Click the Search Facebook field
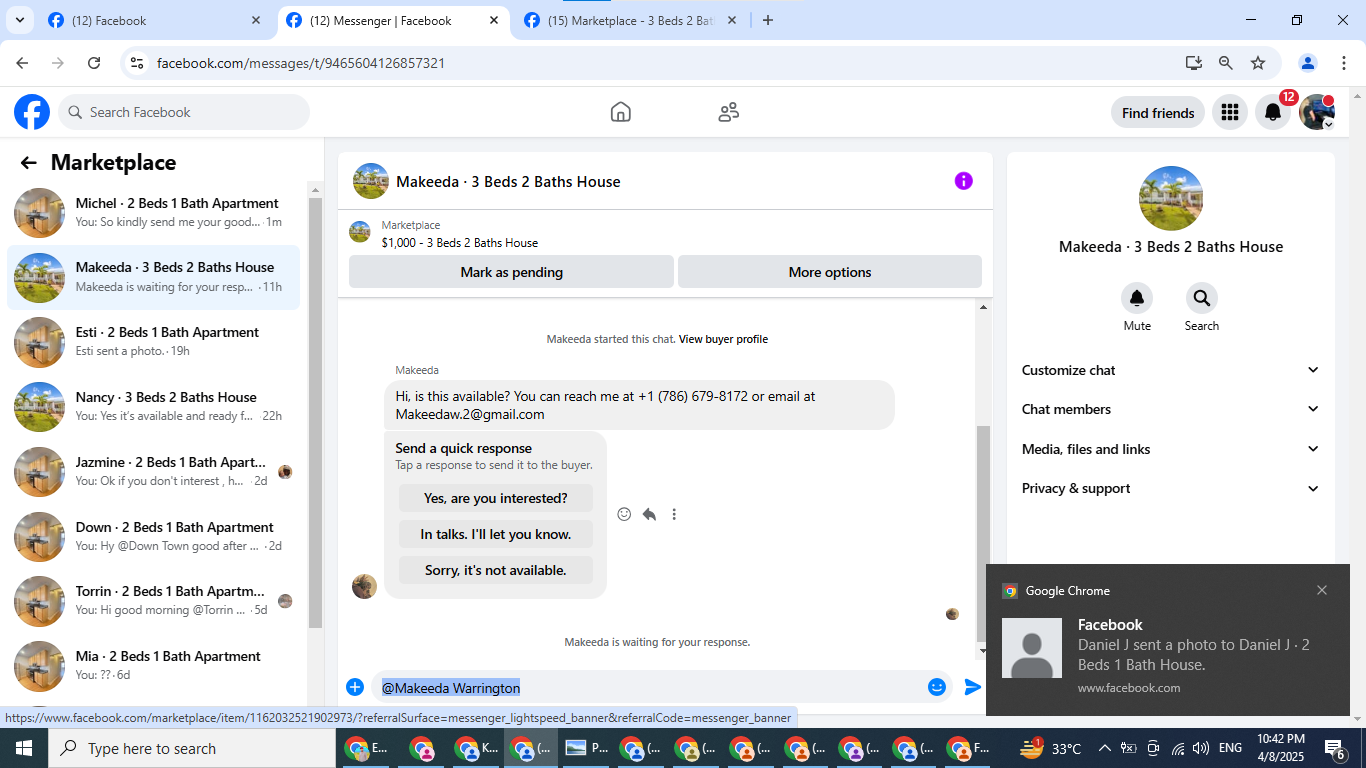1366x768 pixels. (x=184, y=112)
